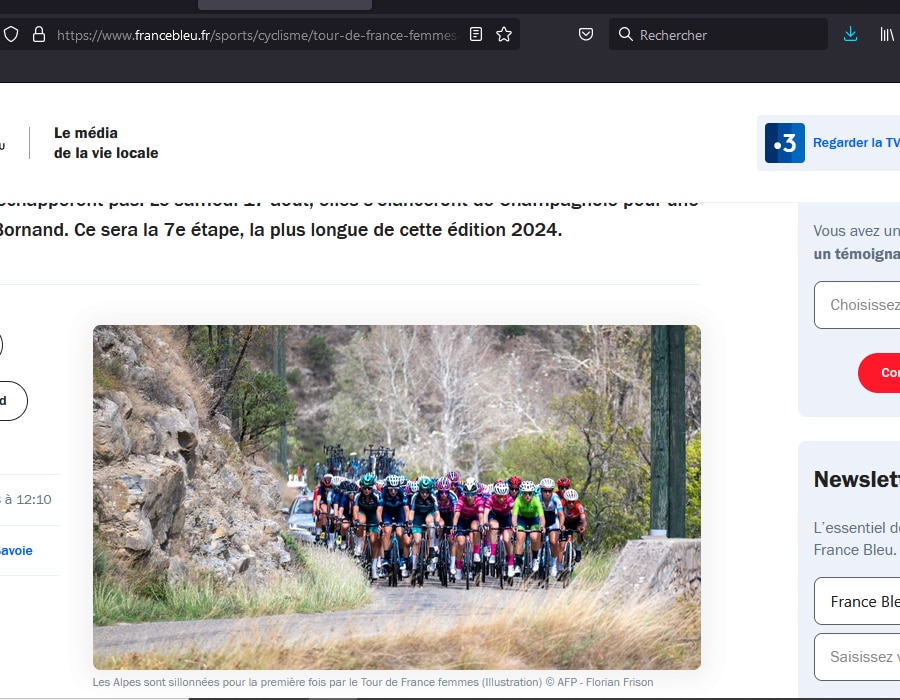Image resolution: width=900 pixels, height=700 pixels.
Task: Switch to the open browser tab
Action: click(x=283, y=4)
